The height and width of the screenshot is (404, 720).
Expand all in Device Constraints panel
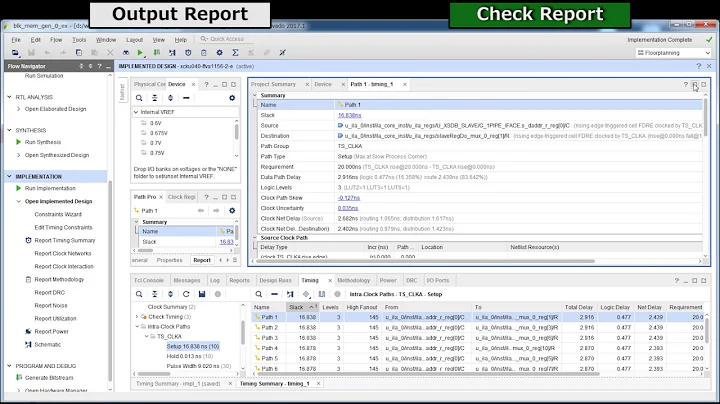pos(170,98)
